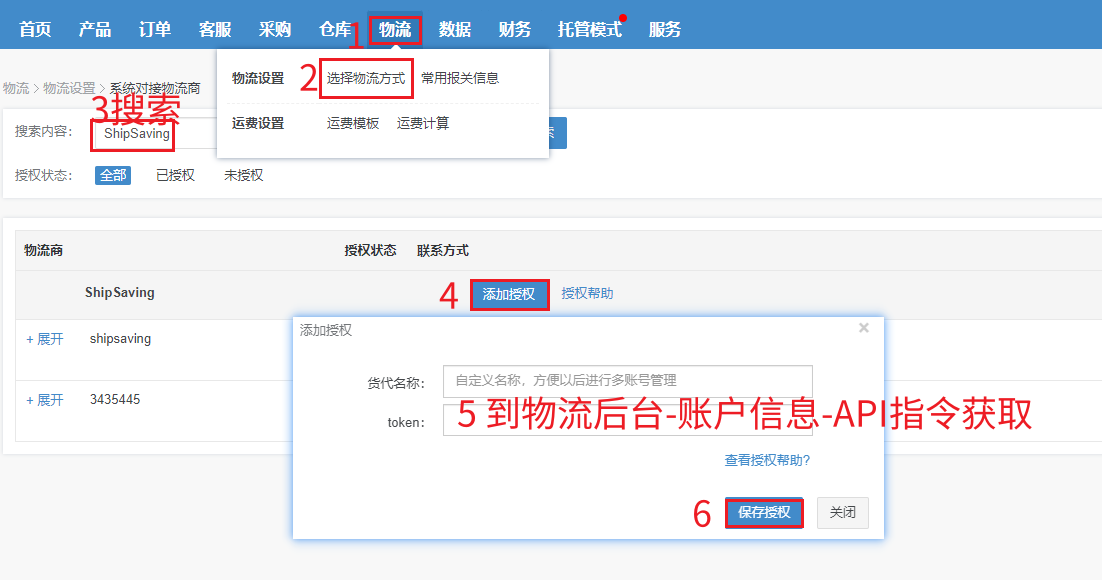1102x580 pixels.
Task: Go to 物流 in the breadcrumb
Action: [x=15, y=88]
